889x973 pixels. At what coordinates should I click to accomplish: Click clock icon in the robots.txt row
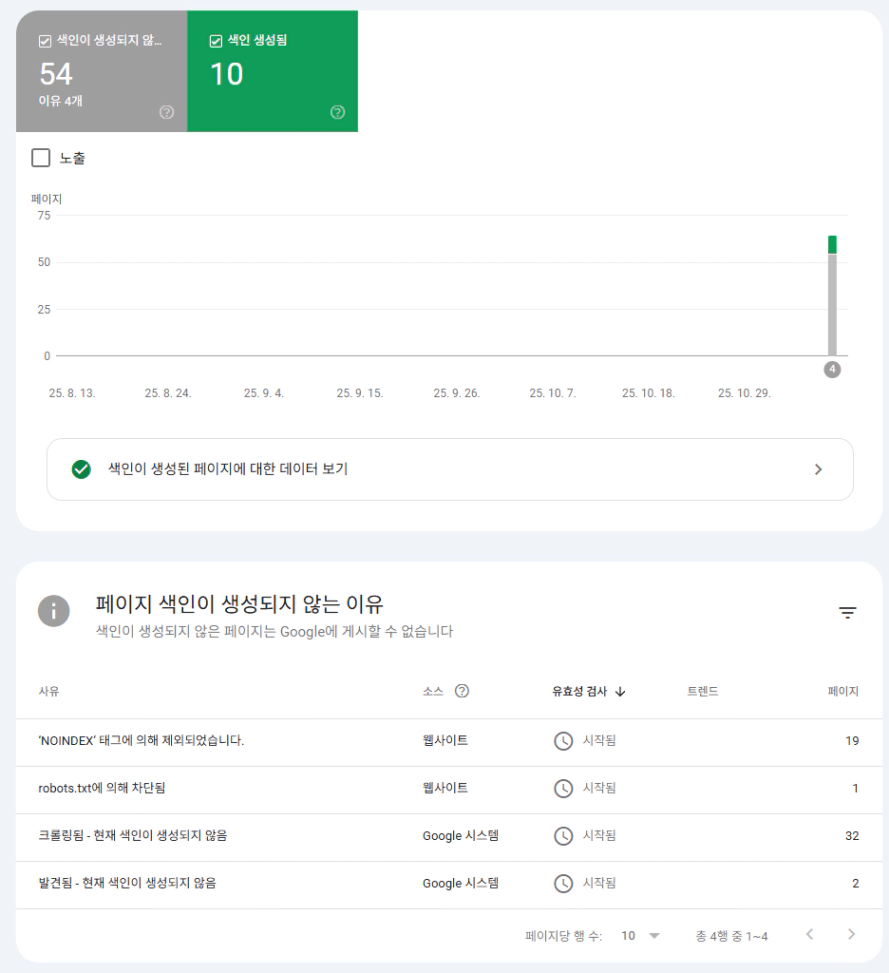click(x=564, y=788)
